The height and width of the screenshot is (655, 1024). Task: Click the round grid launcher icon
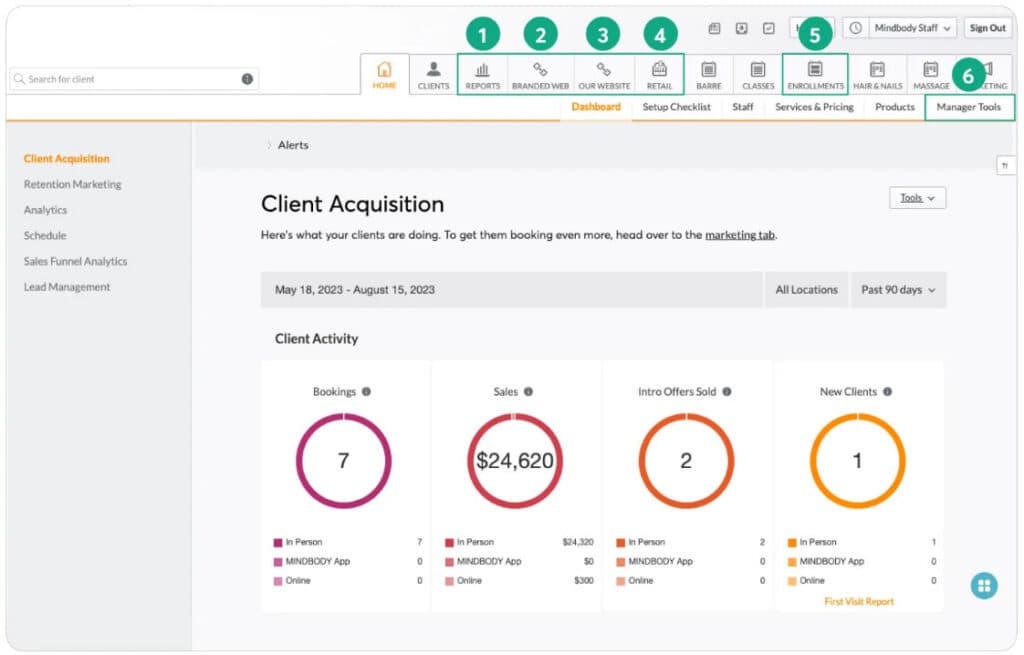click(984, 586)
